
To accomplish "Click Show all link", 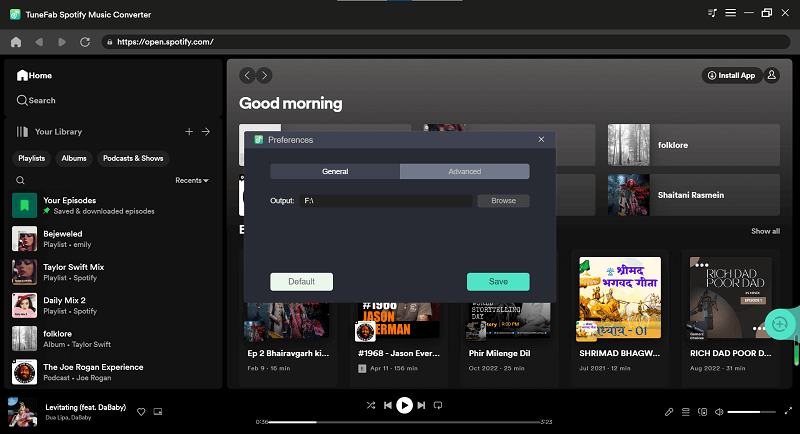I will 765,231.
